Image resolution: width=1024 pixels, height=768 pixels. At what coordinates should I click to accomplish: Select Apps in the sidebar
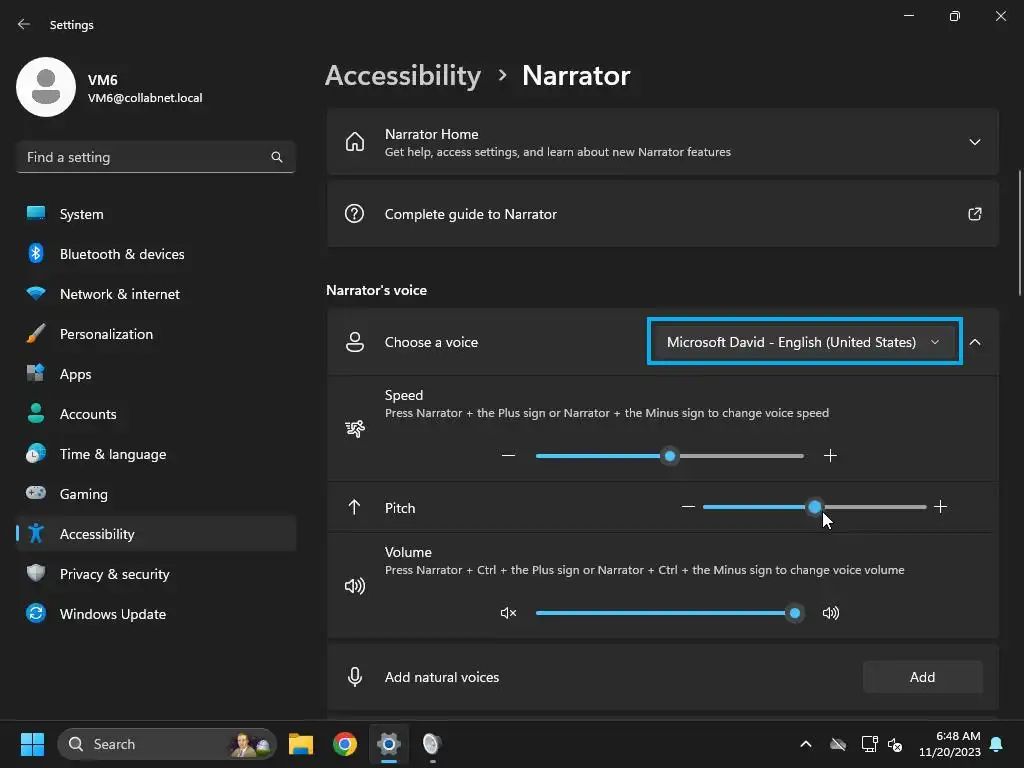click(x=155, y=374)
